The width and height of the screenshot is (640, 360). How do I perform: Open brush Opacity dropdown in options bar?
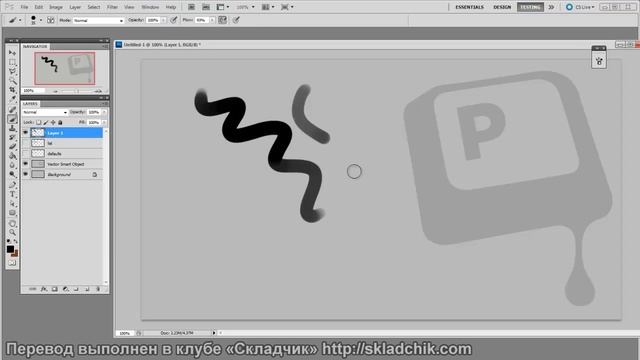(163, 20)
